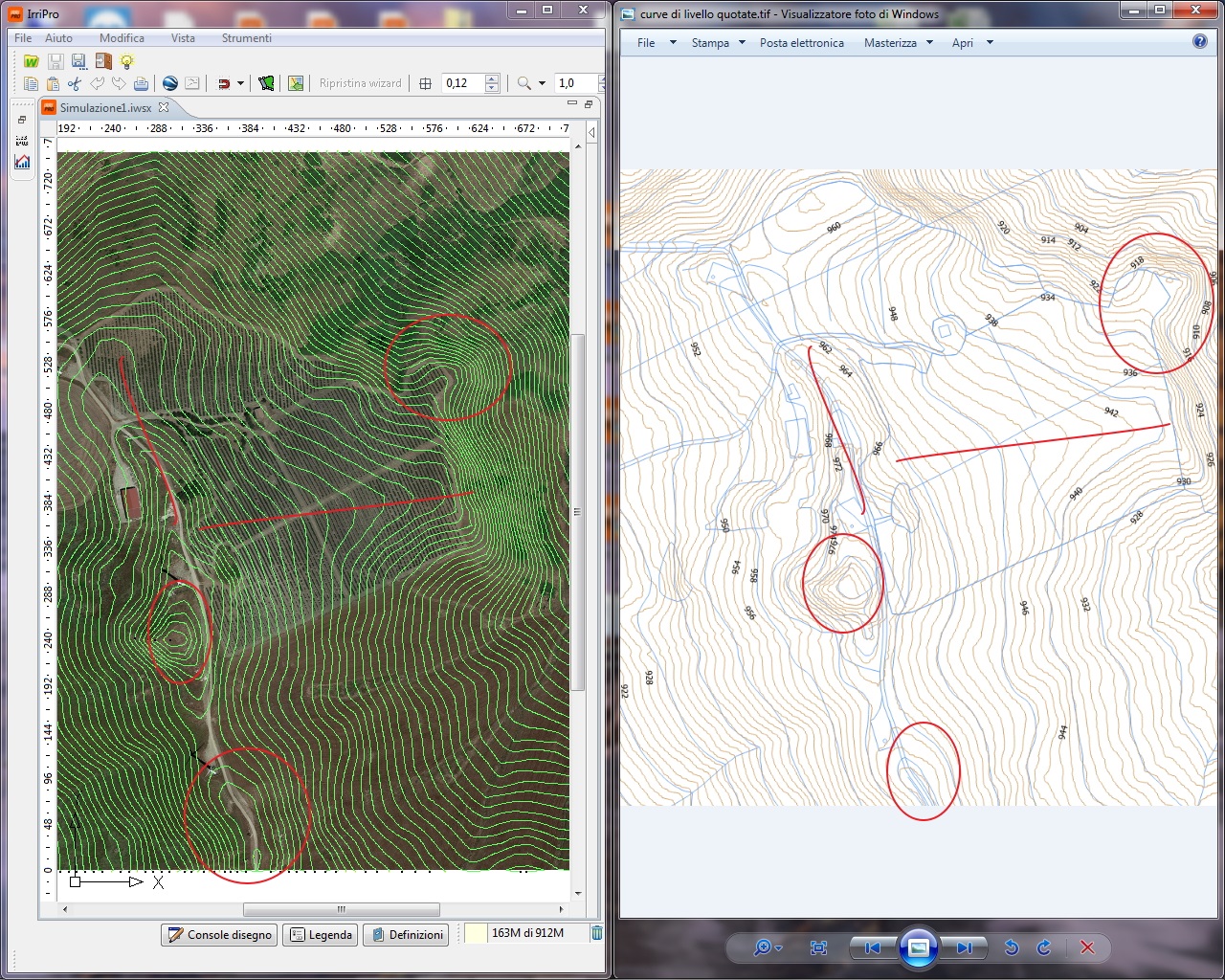Click the Google Earth globe icon
Image resolution: width=1225 pixels, height=980 pixels.
(x=169, y=83)
